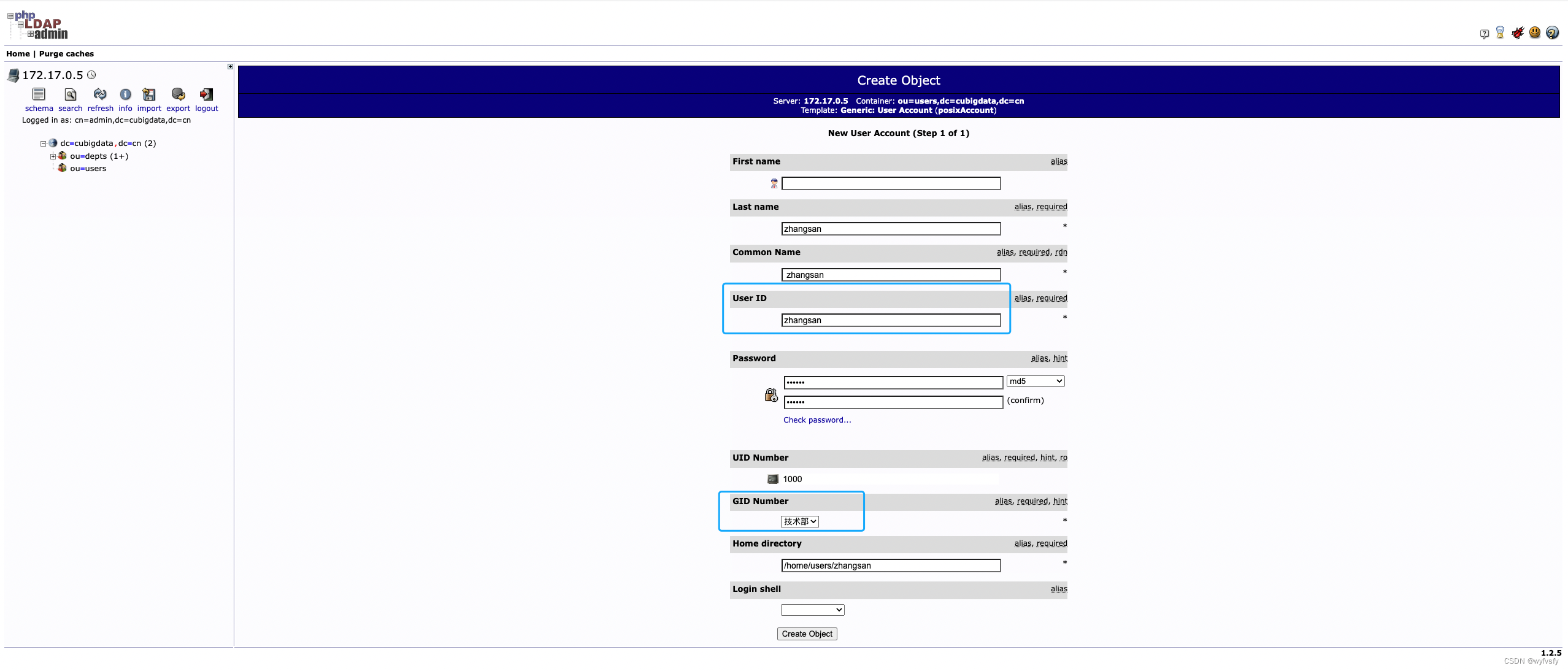Click the Create Object button
Viewport: 1568px width, 671px height.
point(807,633)
